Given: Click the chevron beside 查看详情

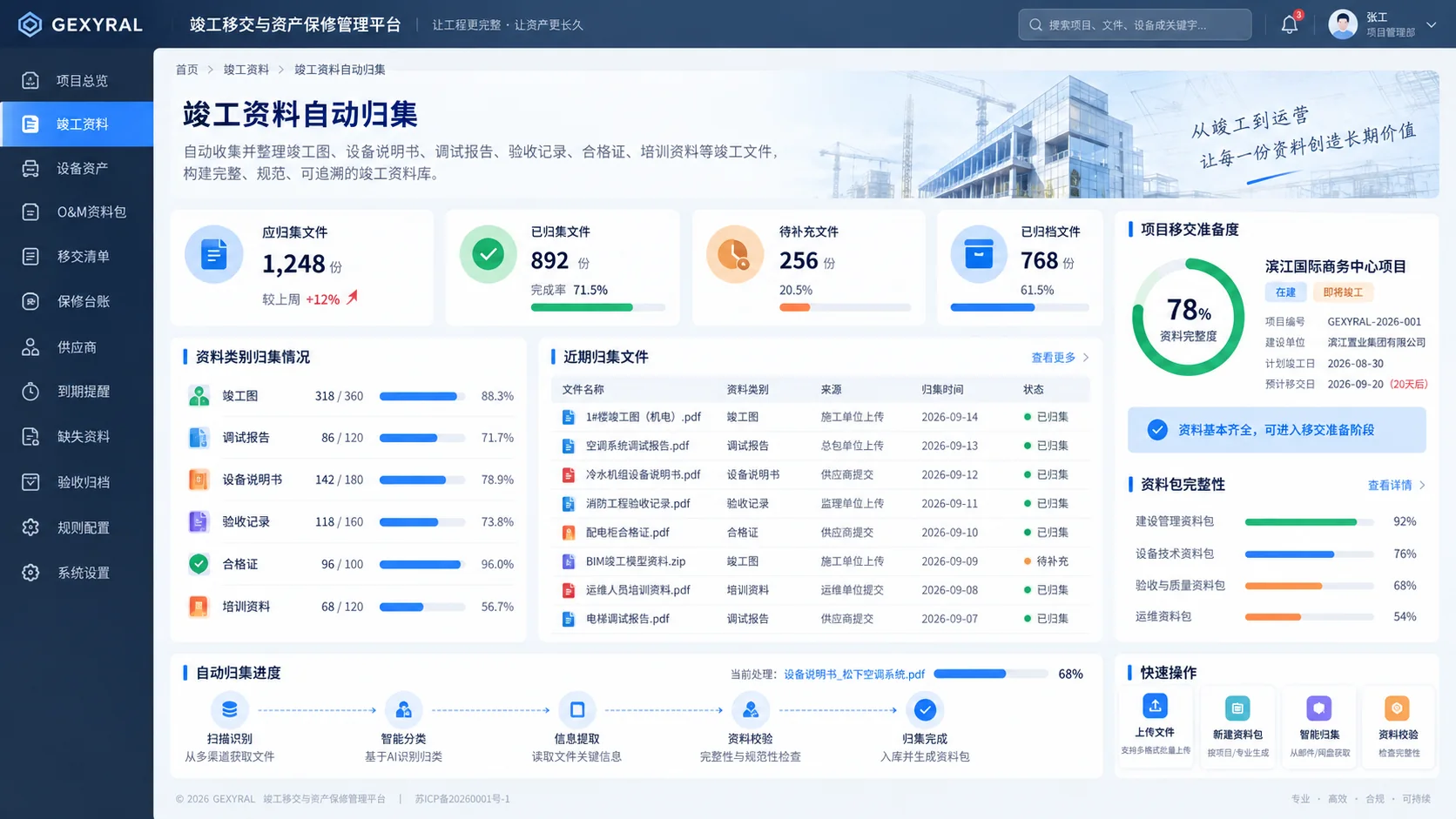Looking at the screenshot, I should coord(1422,486).
